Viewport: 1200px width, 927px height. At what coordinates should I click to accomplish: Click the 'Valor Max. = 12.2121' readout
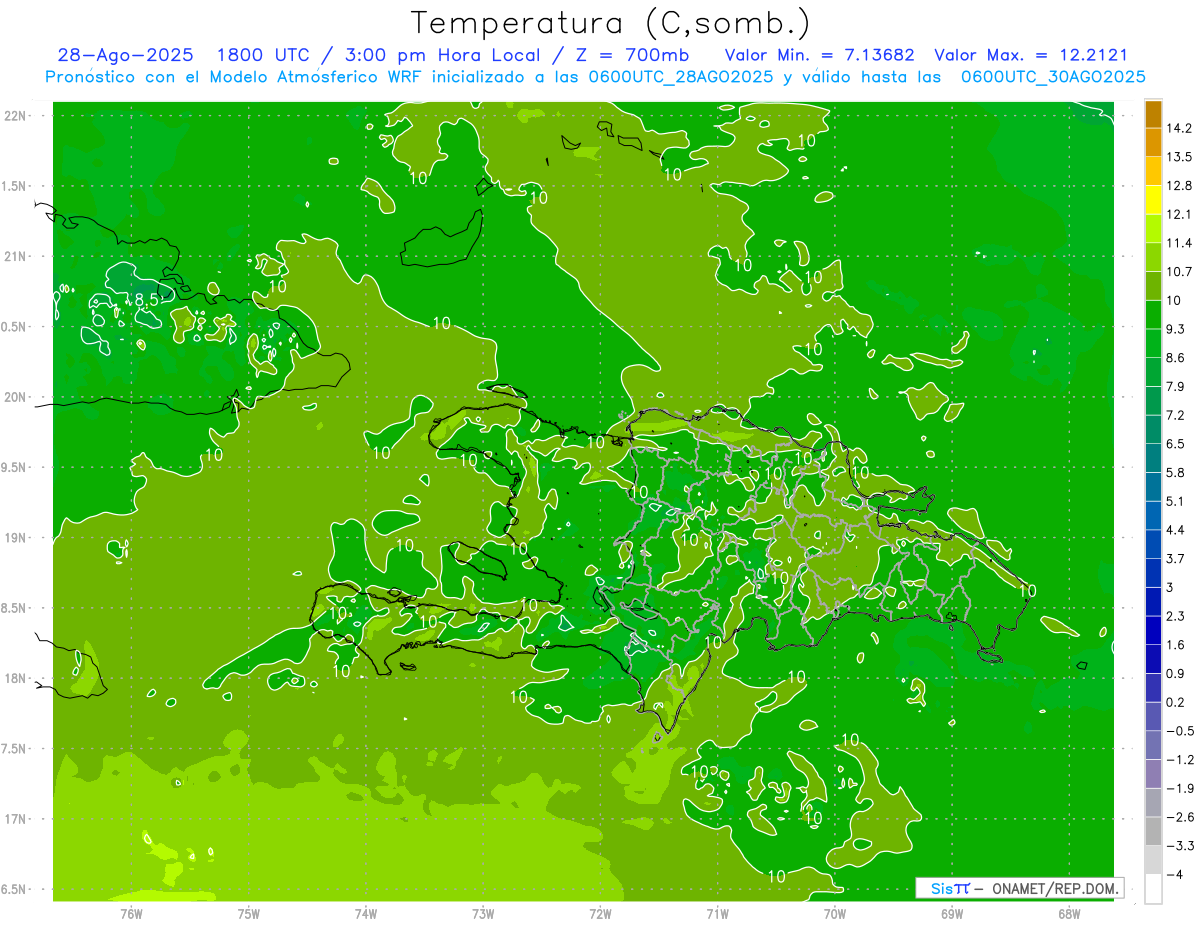click(1031, 55)
